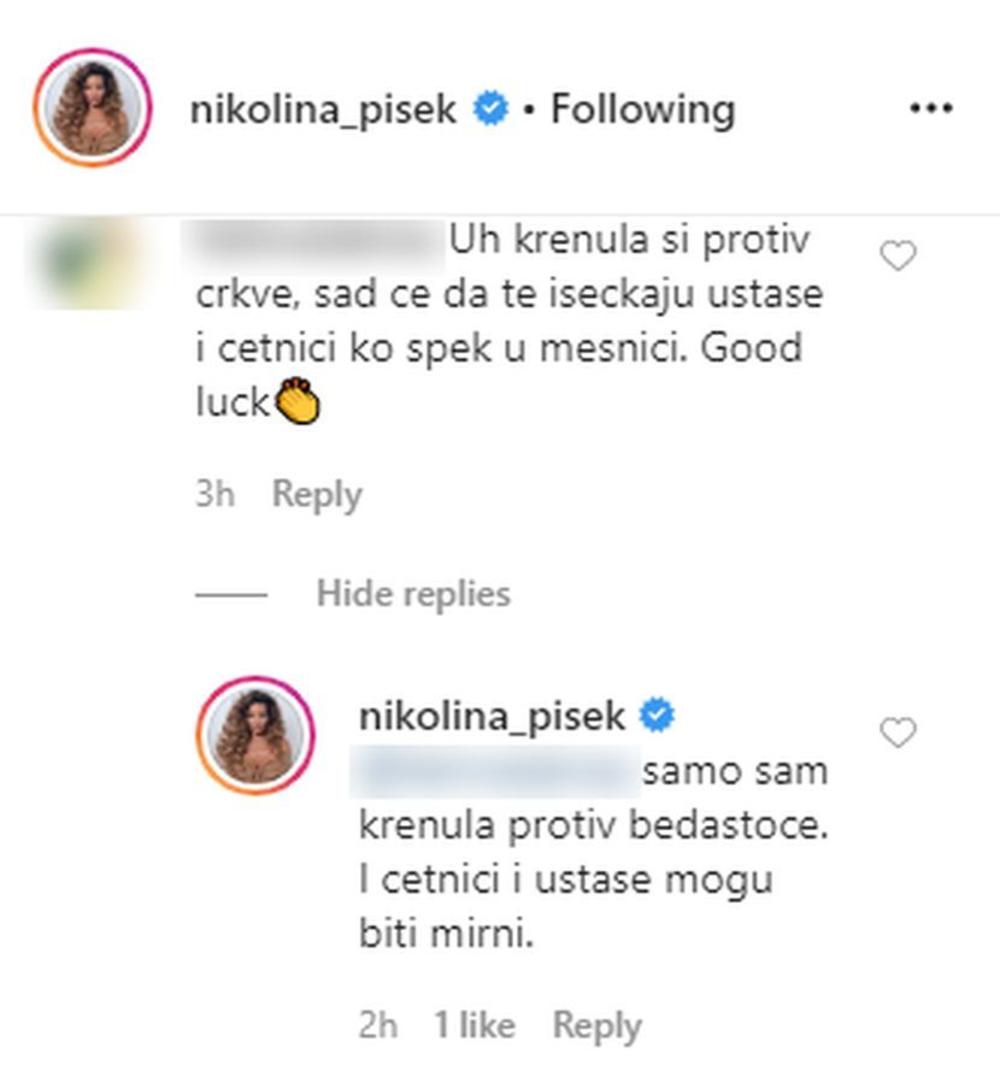Screen dimensions: 1000x1082
Task: Open the nikolina_pisek username in the reply
Action: (x=491, y=716)
